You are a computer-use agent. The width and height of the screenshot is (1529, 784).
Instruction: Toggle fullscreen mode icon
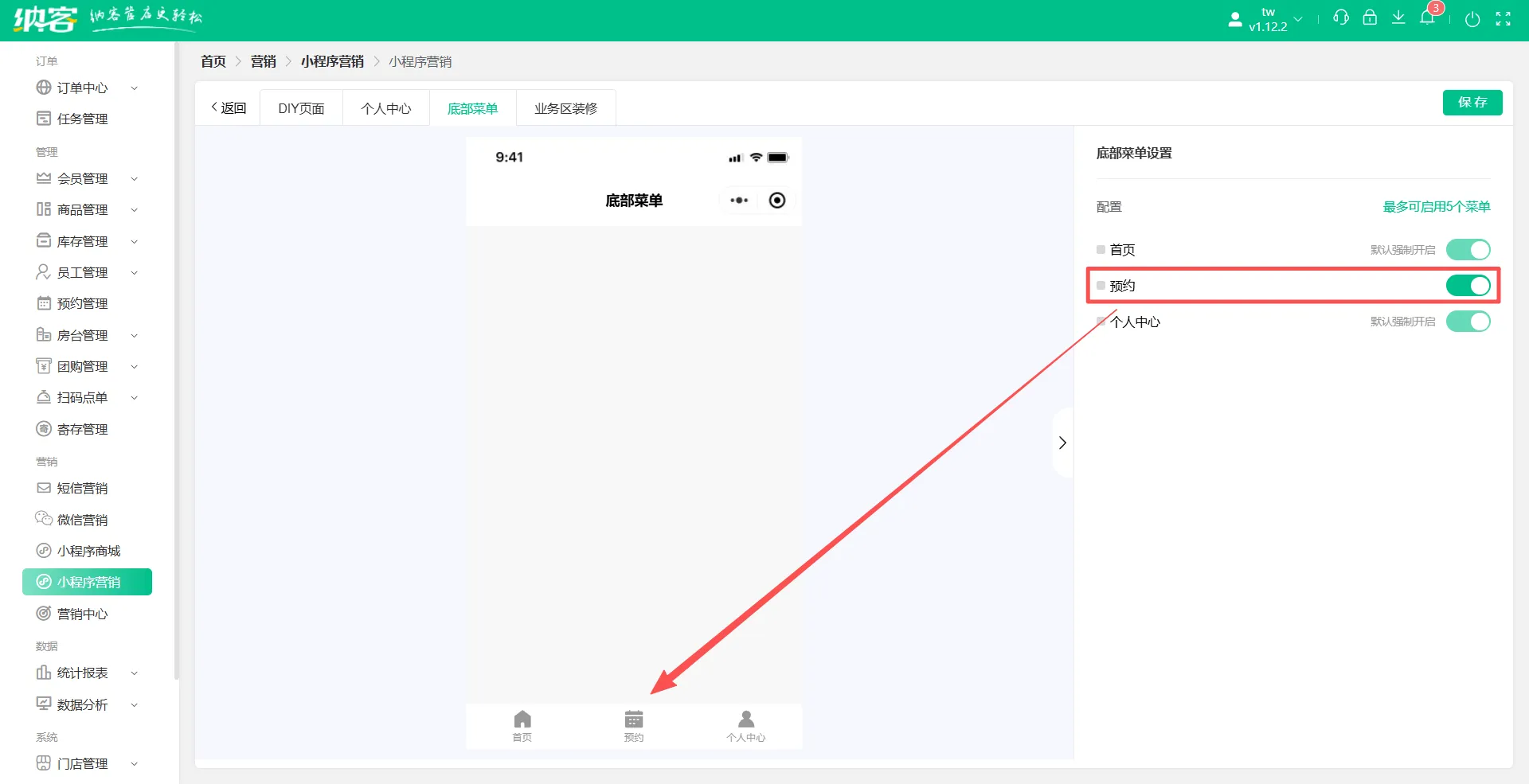pos(1503,19)
